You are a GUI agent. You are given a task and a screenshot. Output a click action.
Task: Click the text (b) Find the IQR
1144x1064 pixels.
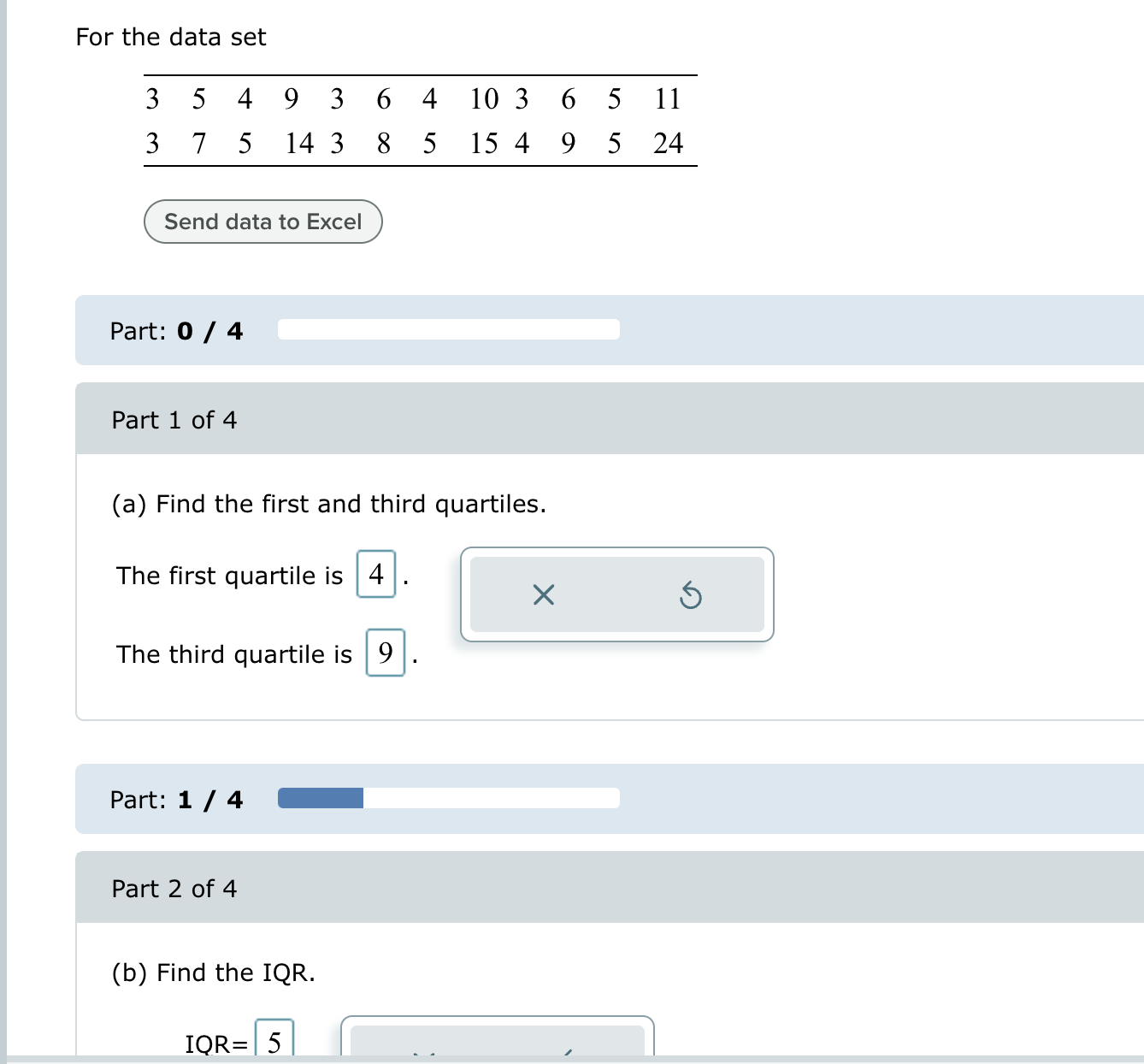point(214,972)
